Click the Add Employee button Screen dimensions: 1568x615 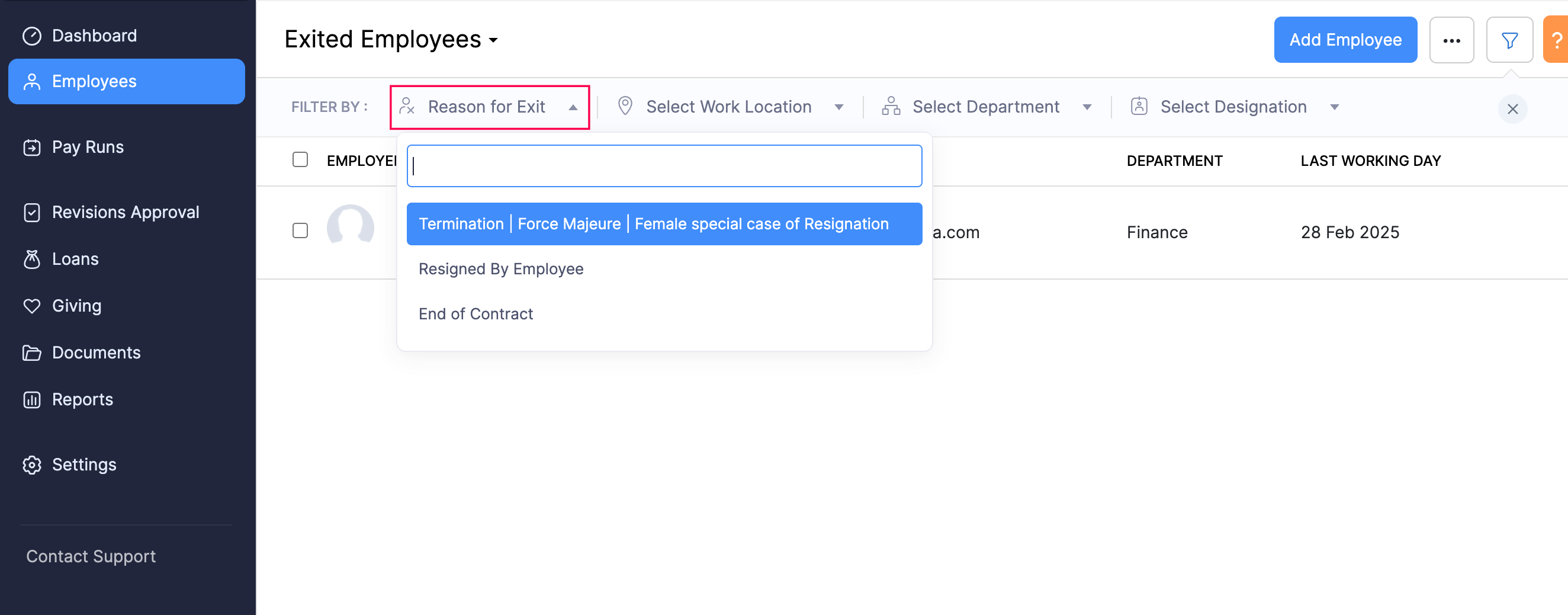click(x=1345, y=40)
